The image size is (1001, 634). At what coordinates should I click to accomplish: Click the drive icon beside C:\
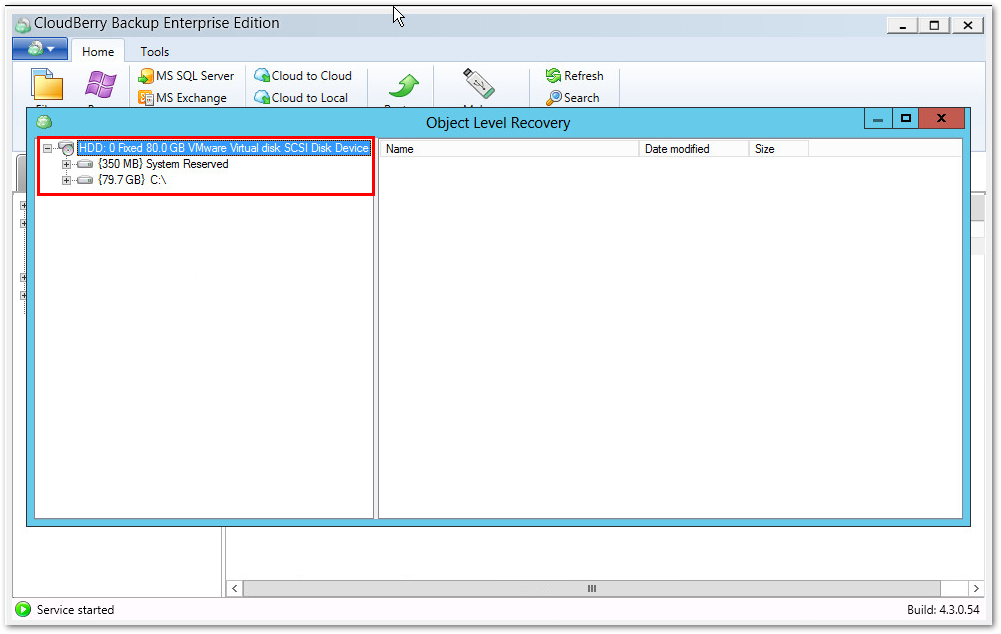point(85,181)
